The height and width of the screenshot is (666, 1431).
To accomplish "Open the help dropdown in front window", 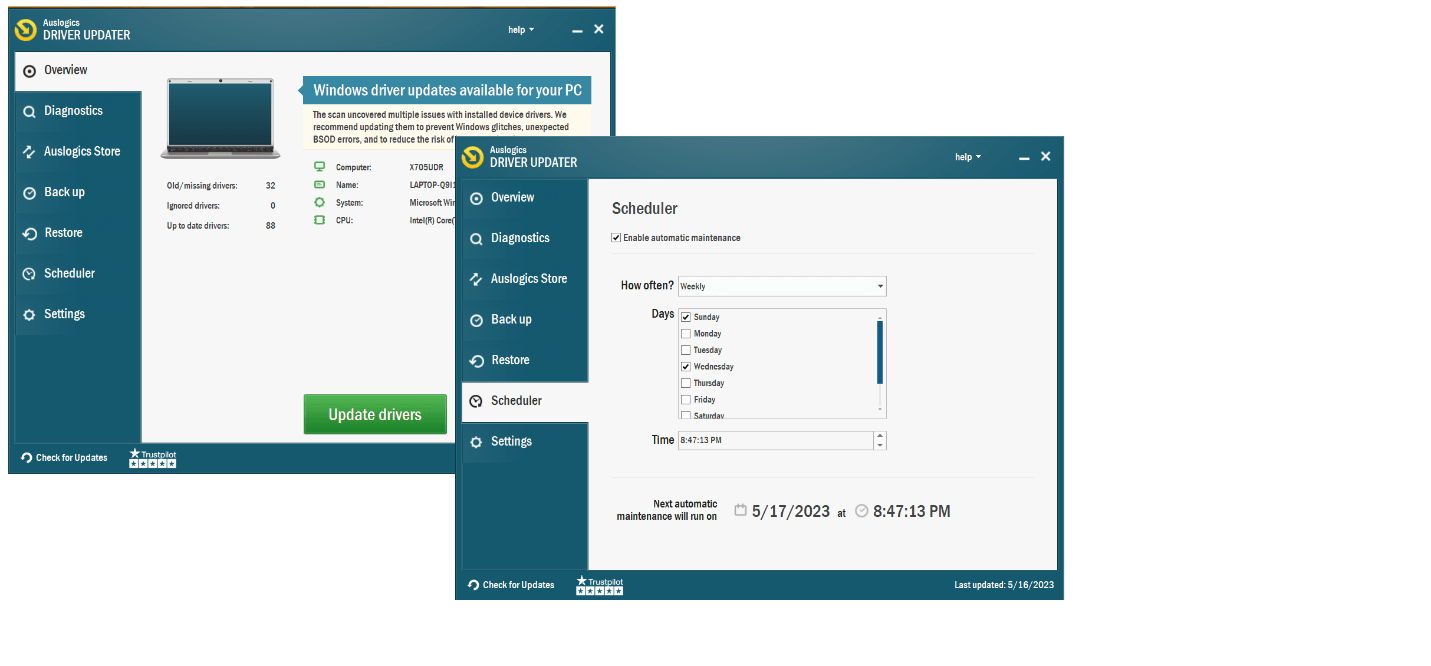I will (x=967, y=157).
